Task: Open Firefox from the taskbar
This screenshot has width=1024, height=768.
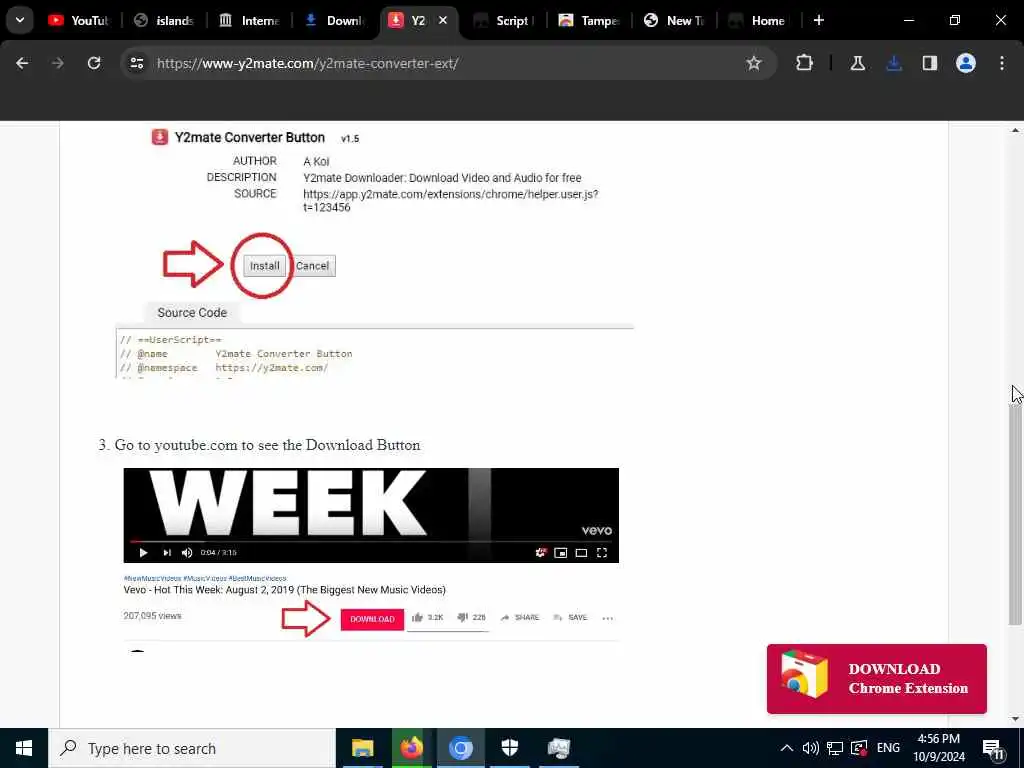Action: coord(411,748)
